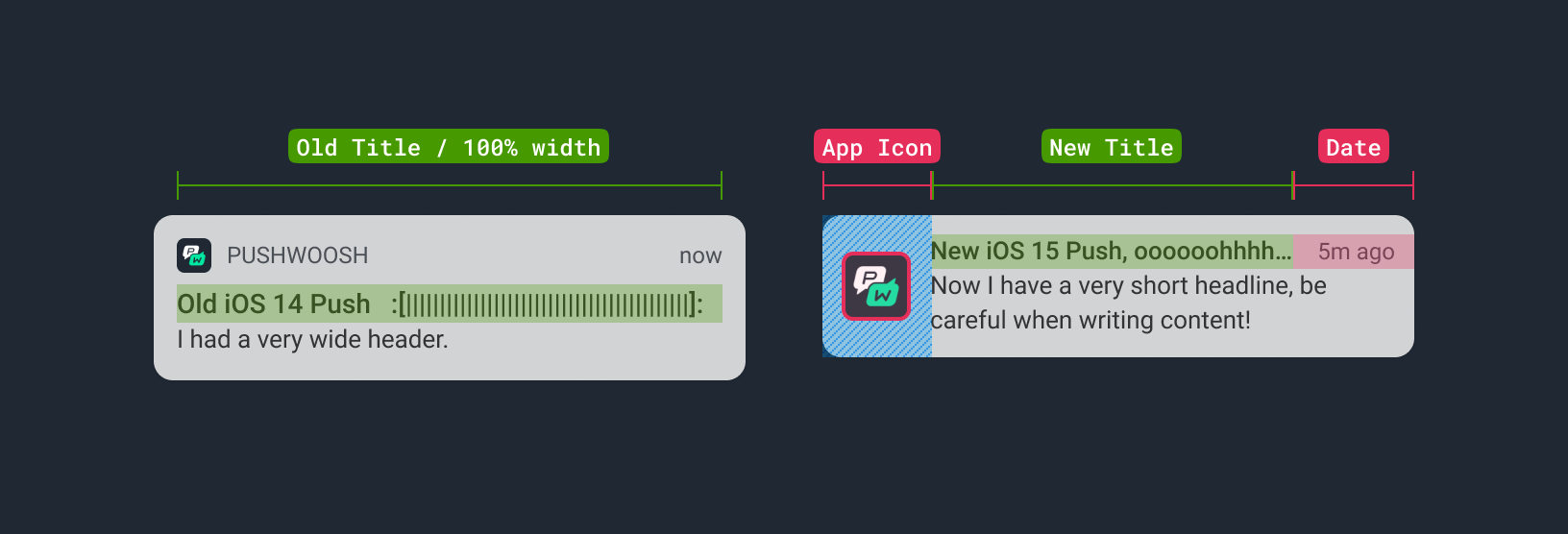The width and height of the screenshot is (1568, 534).
Task: Click the '5m ago' date field
Action: (1356, 252)
